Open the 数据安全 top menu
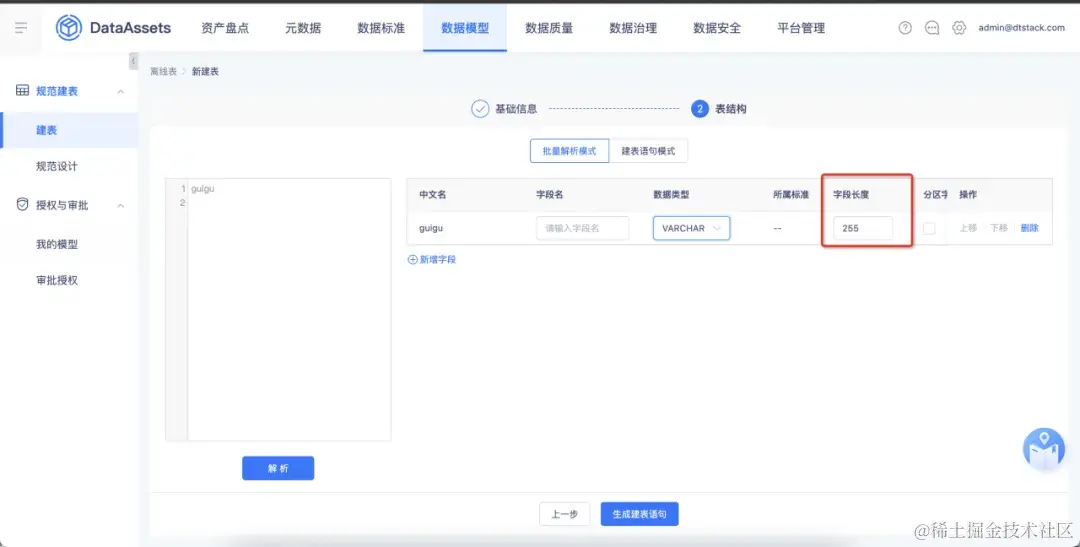 [717, 28]
